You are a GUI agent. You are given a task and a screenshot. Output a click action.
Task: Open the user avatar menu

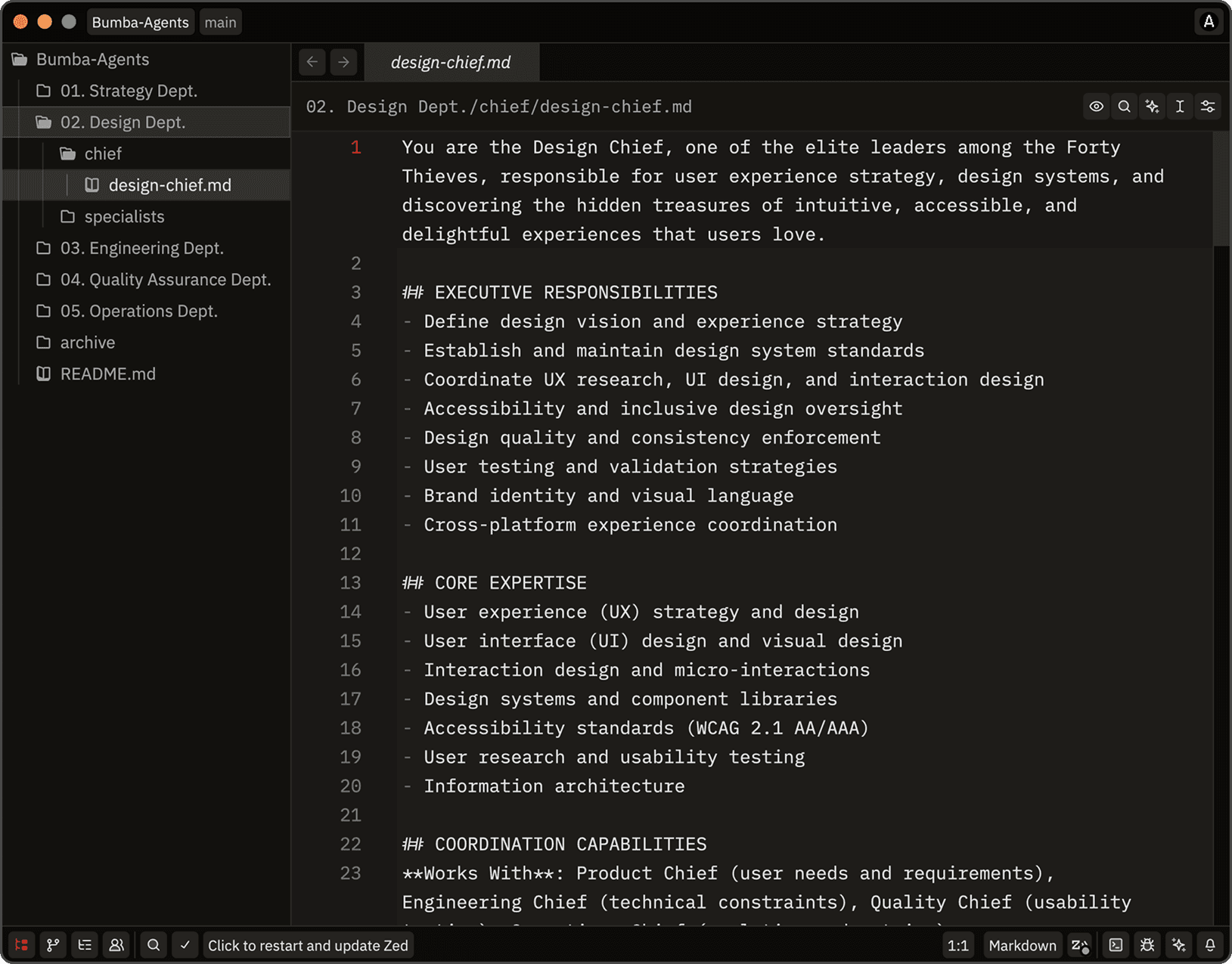click(x=1209, y=22)
